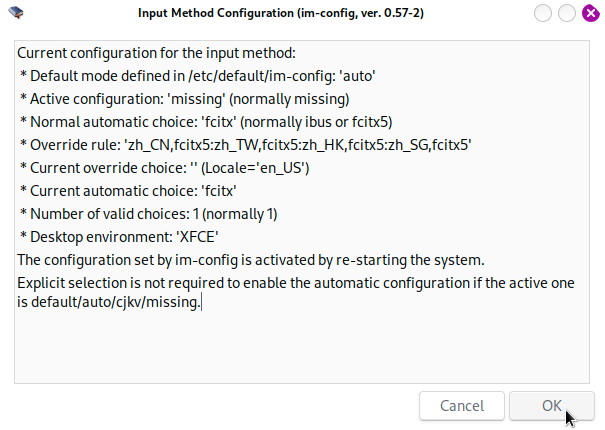
Task: Place cursor in 'Current configuration for the input method' line
Action: (156, 53)
